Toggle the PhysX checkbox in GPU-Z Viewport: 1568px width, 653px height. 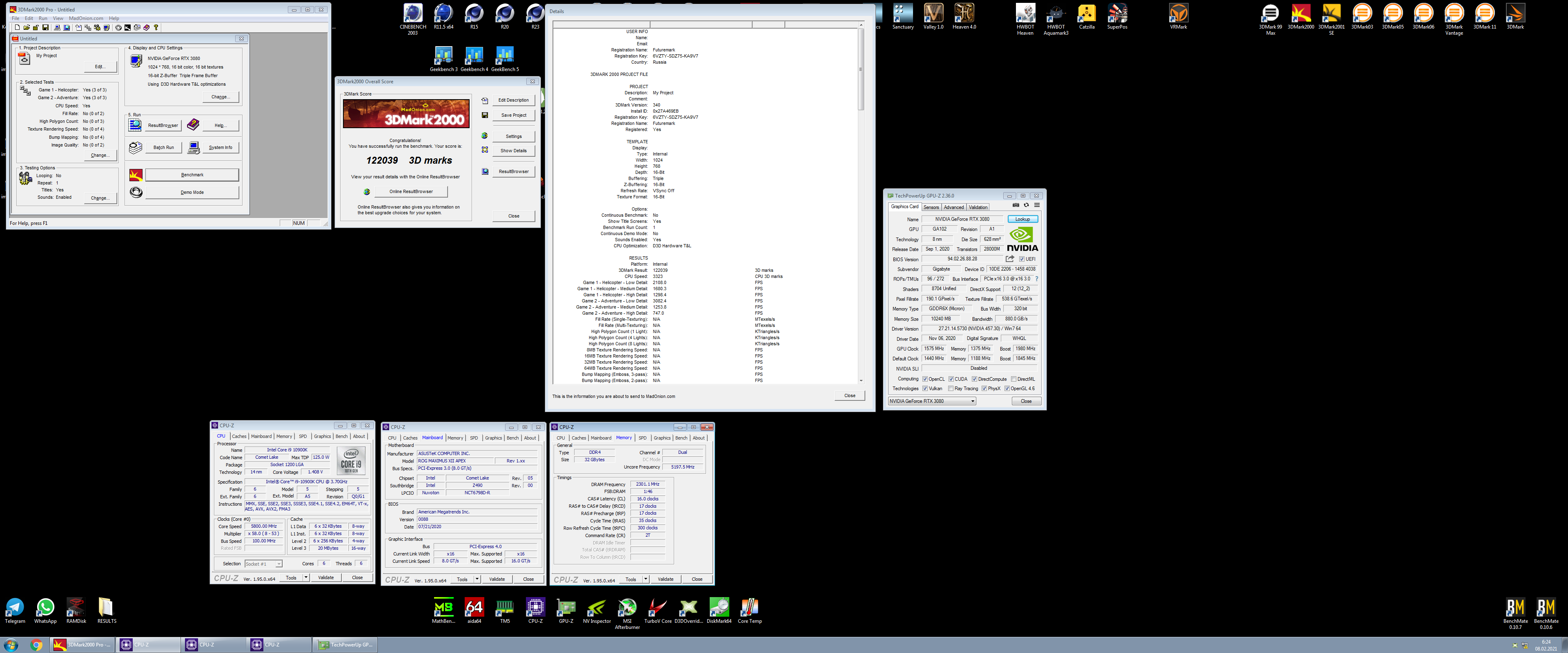click(x=984, y=388)
